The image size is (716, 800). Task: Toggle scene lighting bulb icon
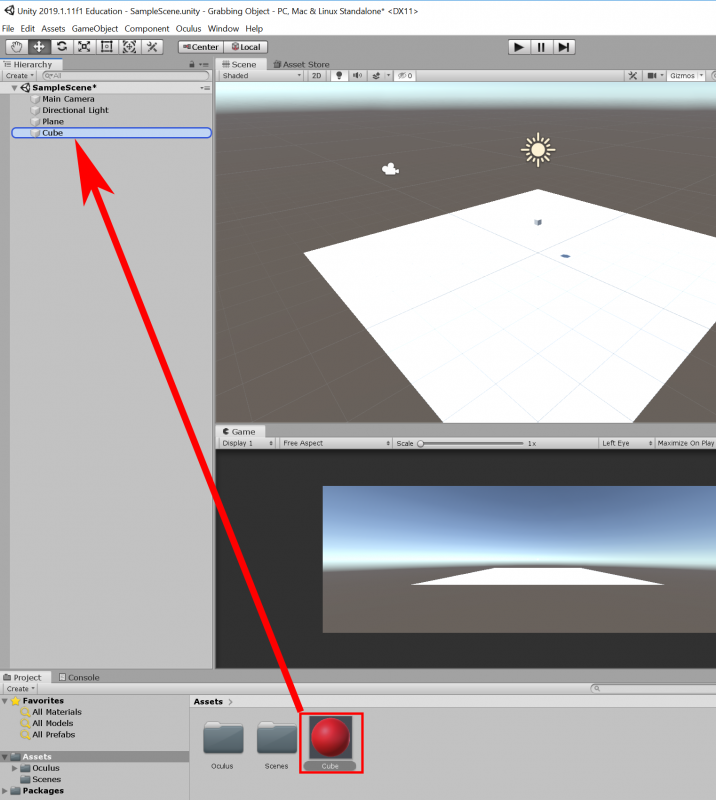[339, 76]
